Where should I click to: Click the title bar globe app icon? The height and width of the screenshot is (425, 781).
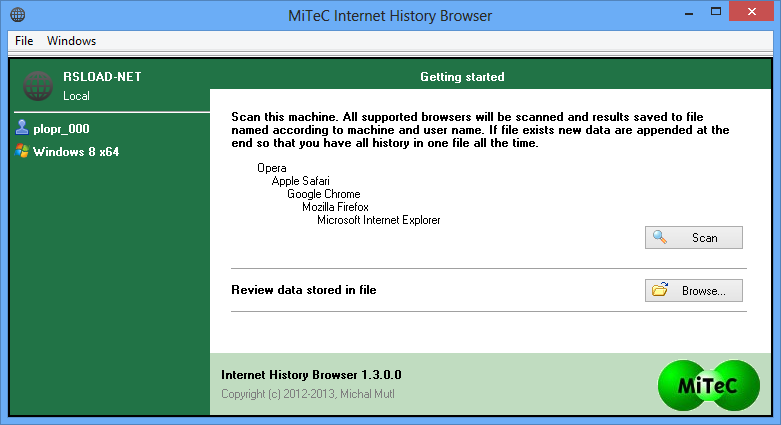click(17, 14)
